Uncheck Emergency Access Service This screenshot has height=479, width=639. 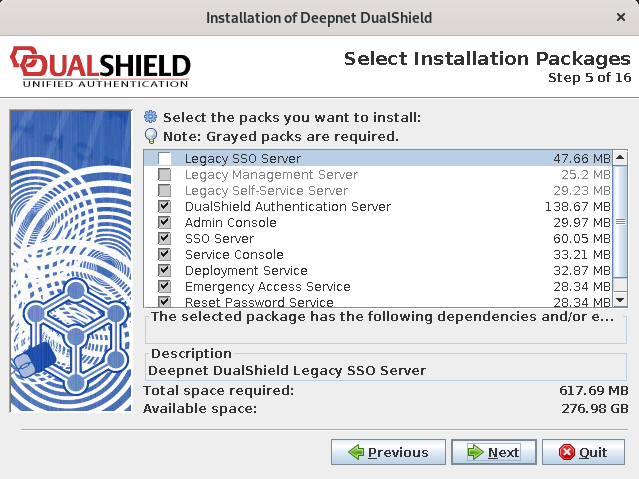coord(164,287)
